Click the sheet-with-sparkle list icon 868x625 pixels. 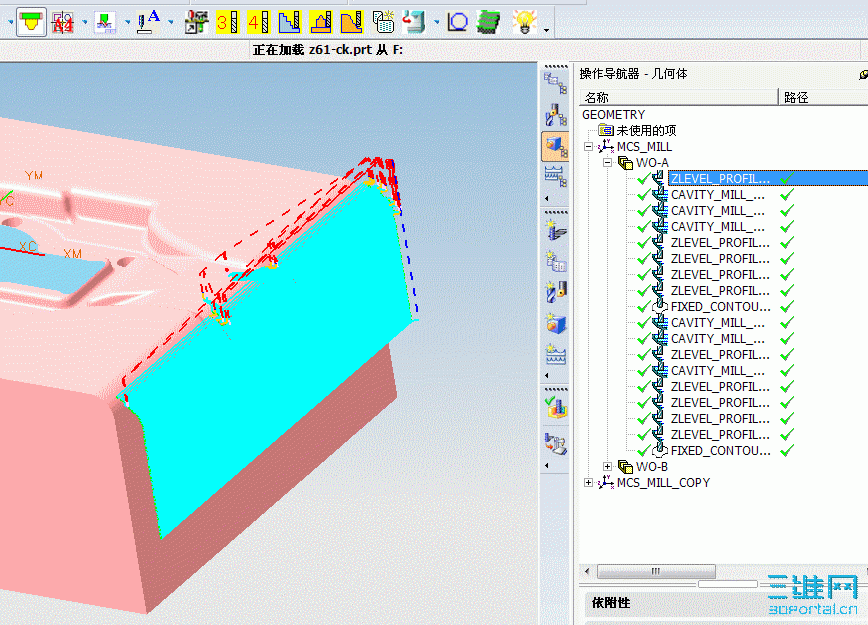(x=383, y=23)
